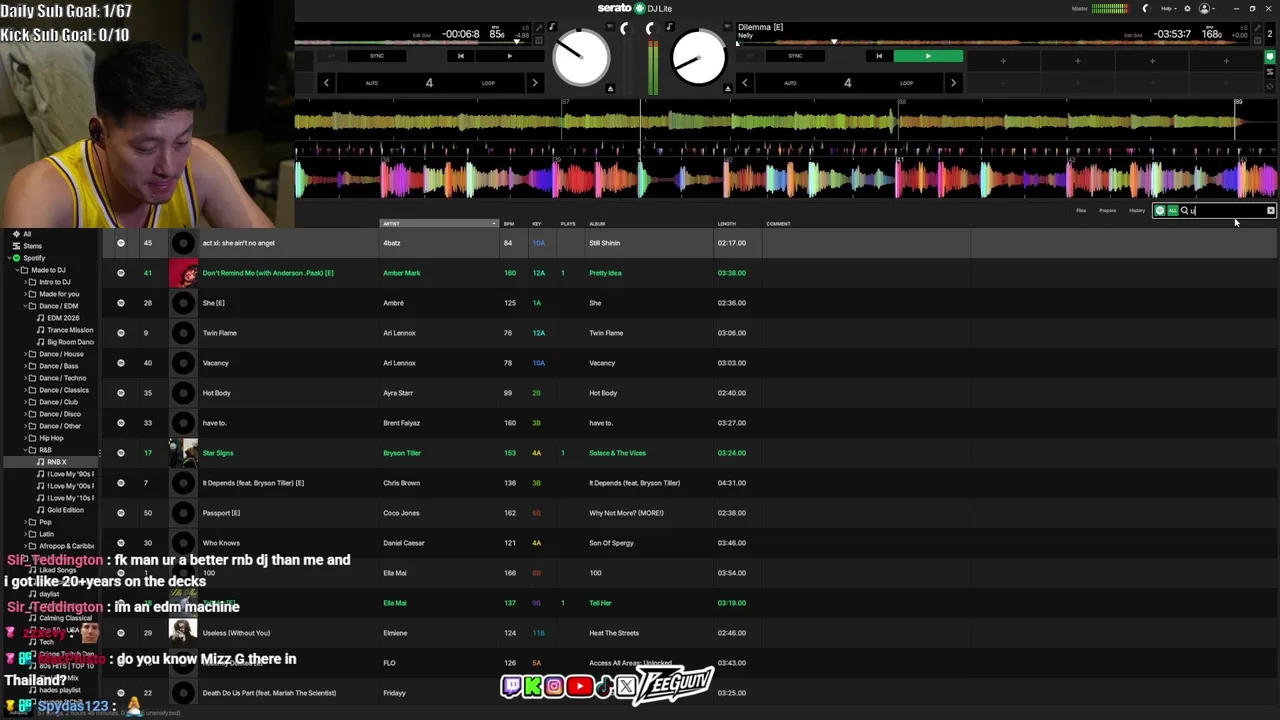
Task: Click Don't Remind Me album art
Action: (x=183, y=273)
